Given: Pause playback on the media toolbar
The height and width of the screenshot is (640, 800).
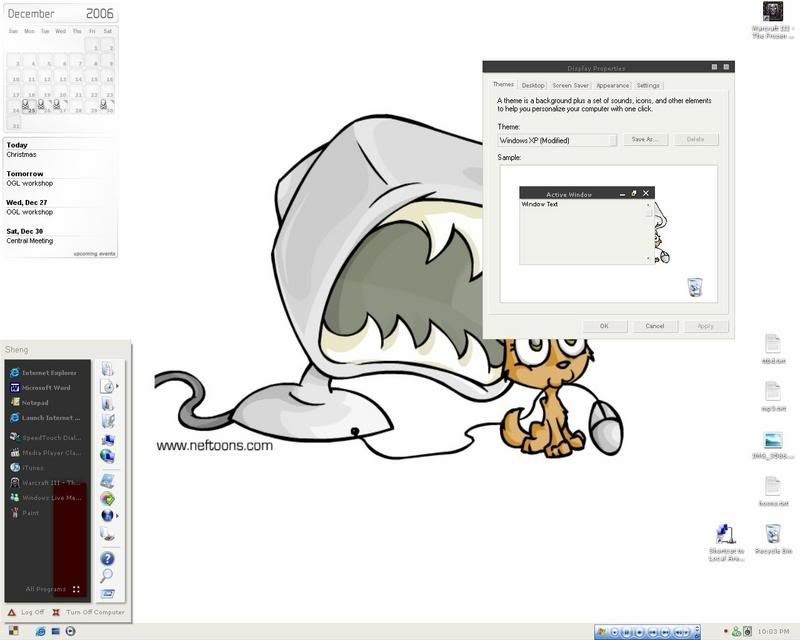Looking at the screenshot, I should point(627,632).
